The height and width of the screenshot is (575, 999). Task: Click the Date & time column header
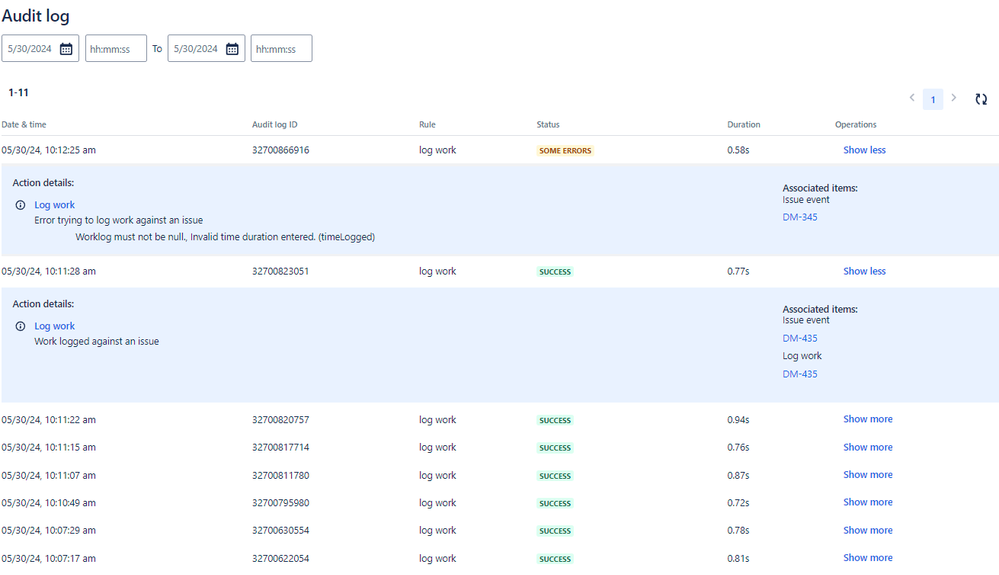[24, 125]
